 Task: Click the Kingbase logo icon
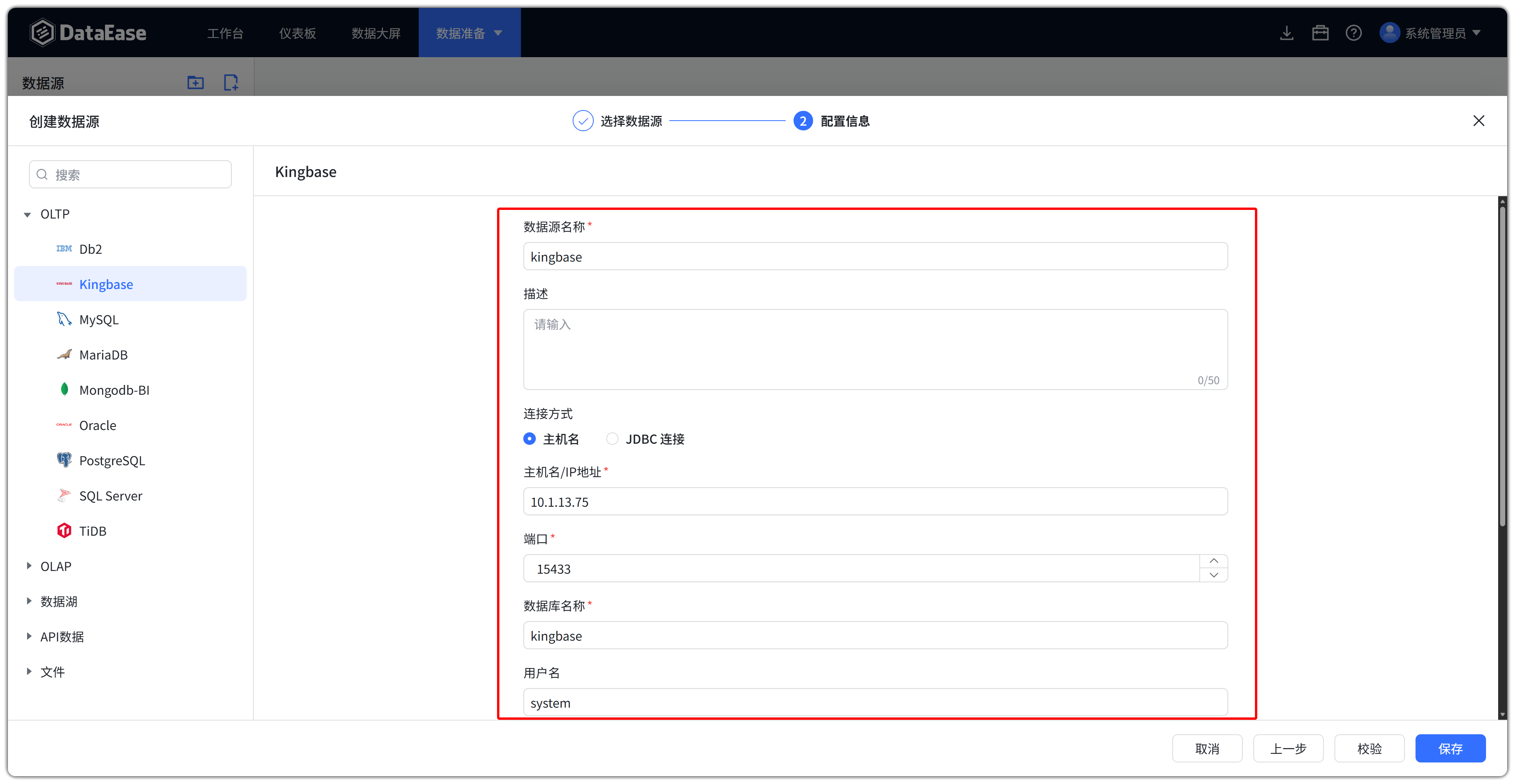pyautogui.click(x=64, y=284)
